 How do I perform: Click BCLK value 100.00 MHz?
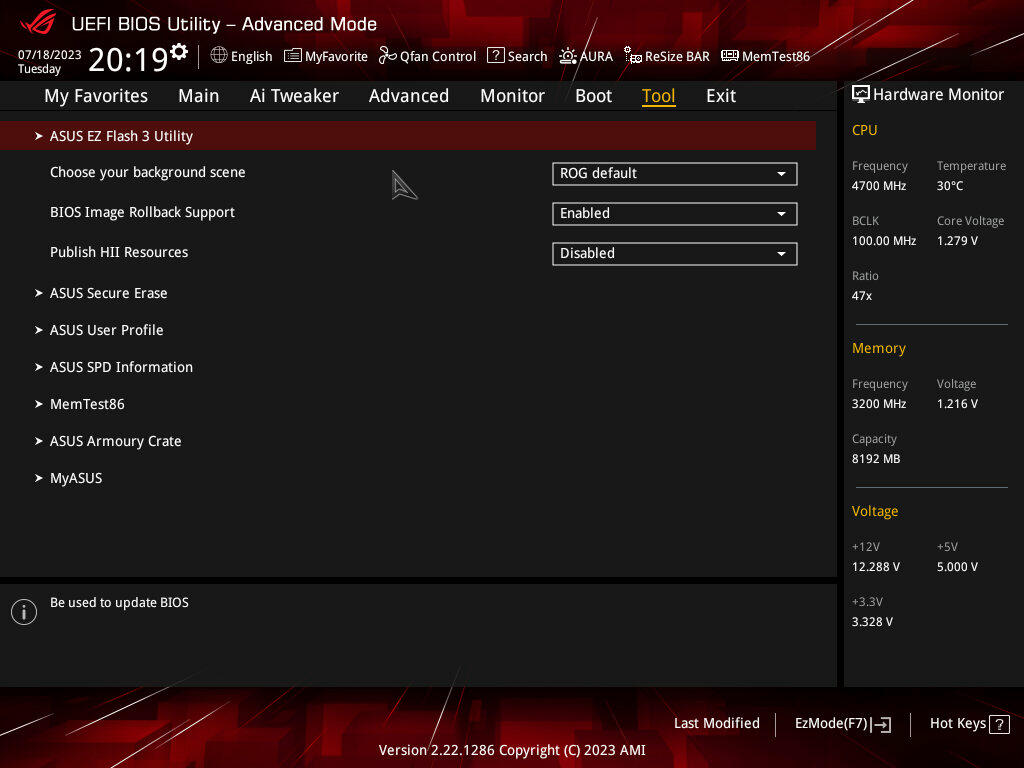click(x=884, y=241)
